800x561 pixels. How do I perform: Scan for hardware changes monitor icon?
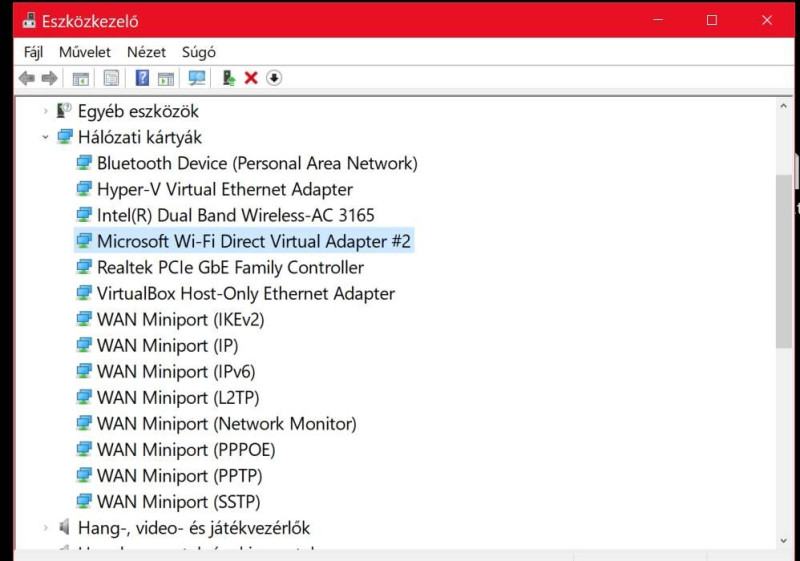(197, 78)
